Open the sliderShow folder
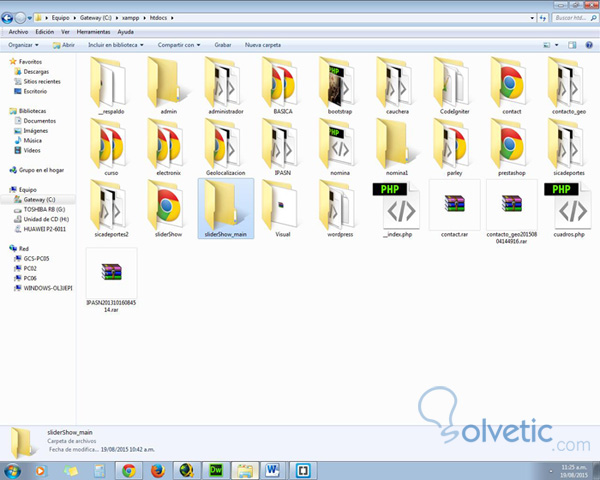This screenshot has height=480, width=600. (168, 208)
